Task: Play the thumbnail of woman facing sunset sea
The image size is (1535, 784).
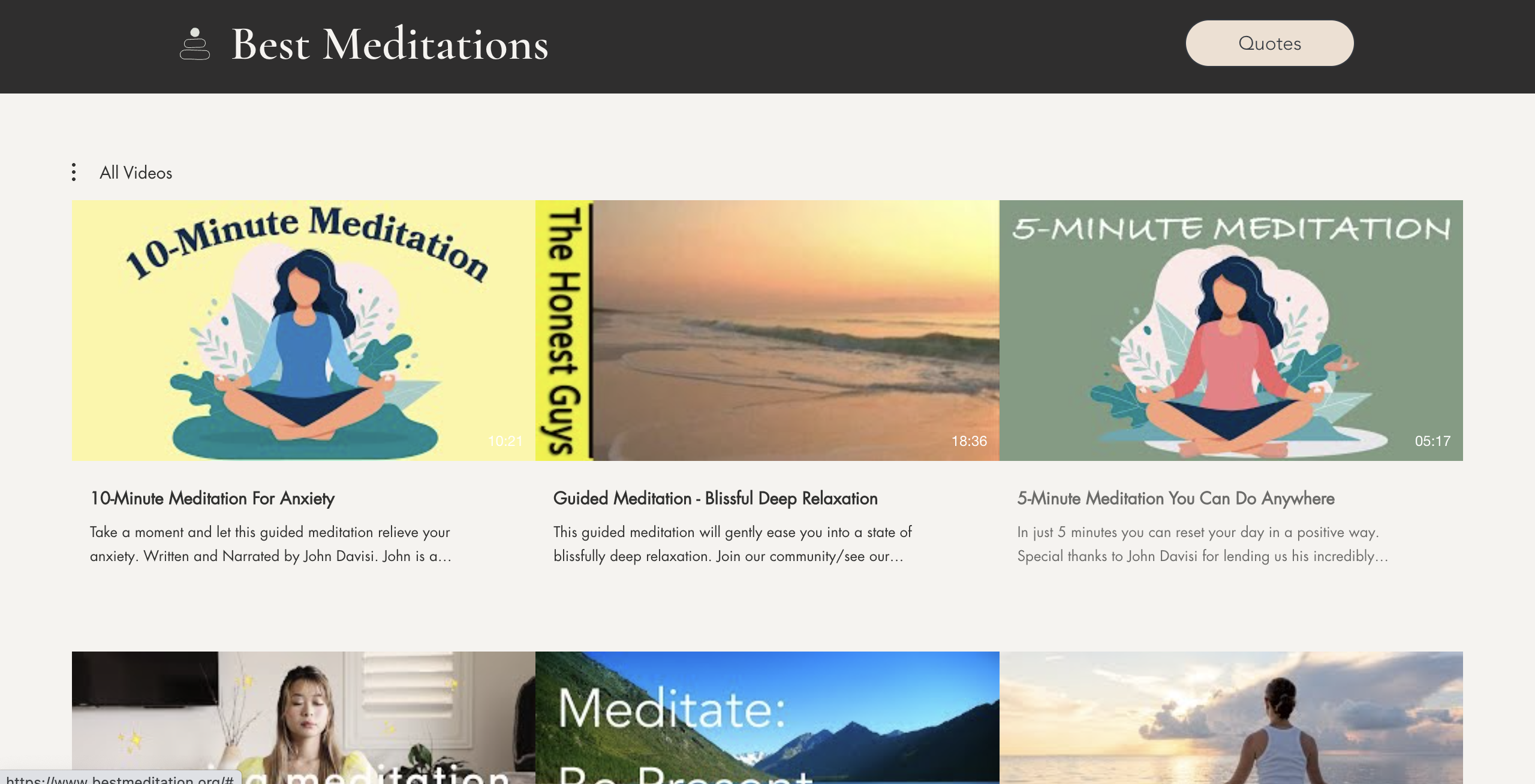Action: 1231,717
